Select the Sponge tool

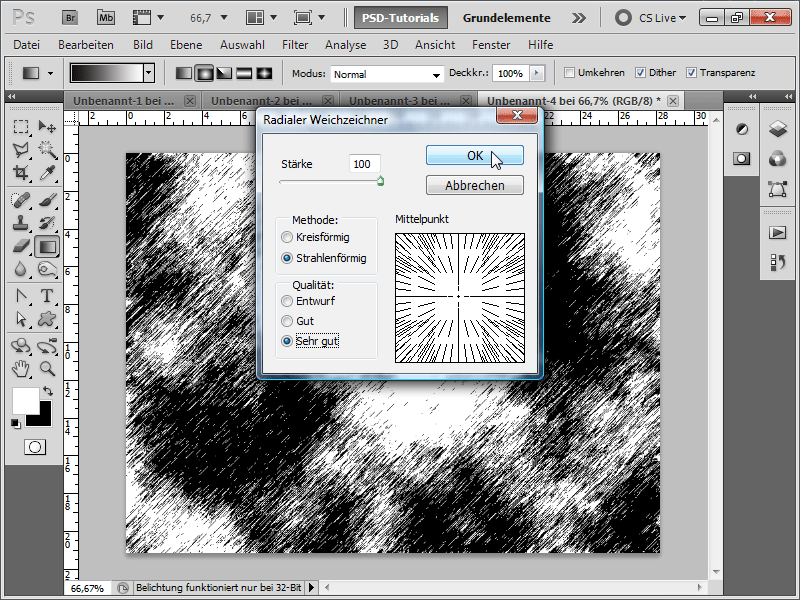(x=47, y=269)
